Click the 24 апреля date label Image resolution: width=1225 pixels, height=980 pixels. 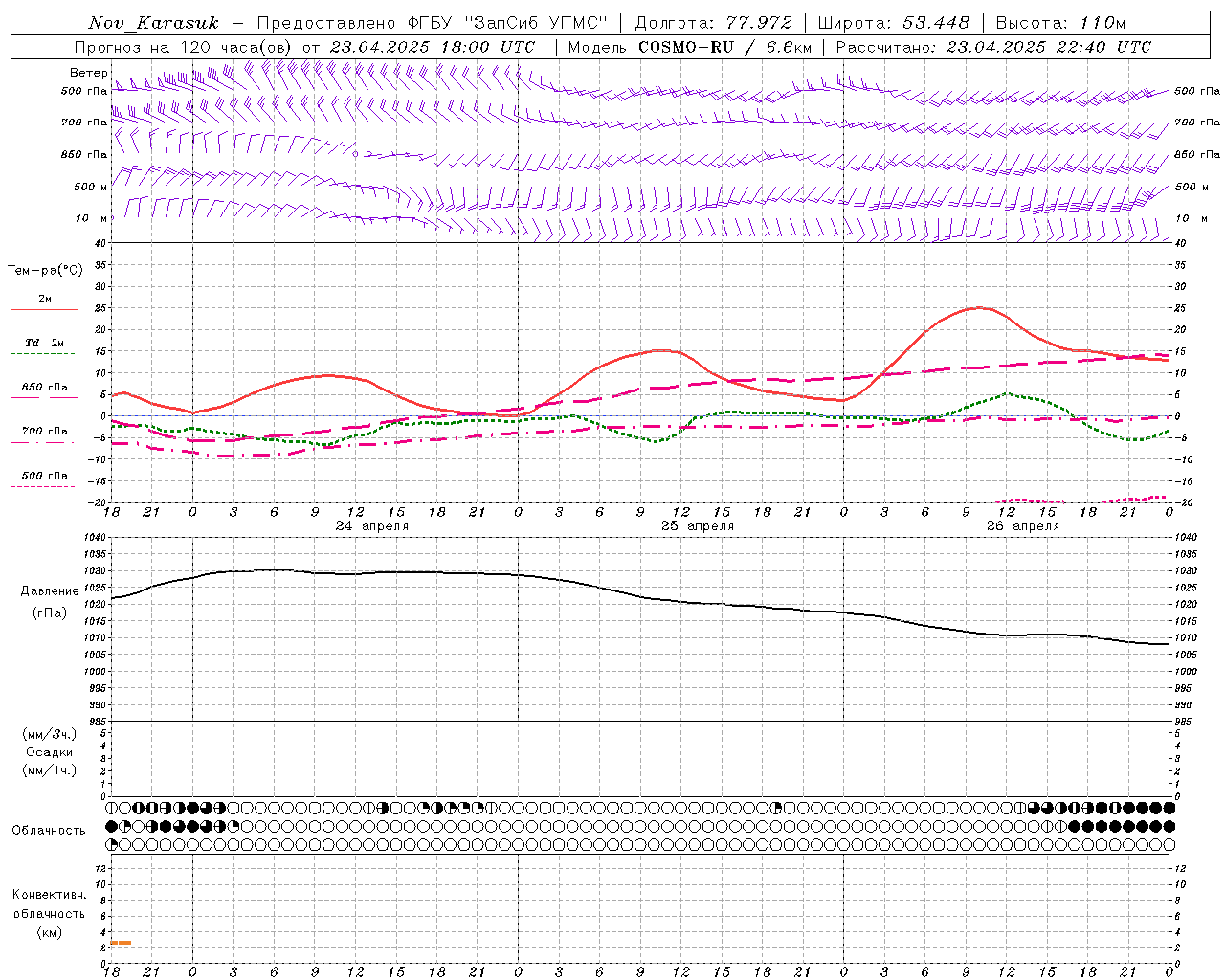371,526
